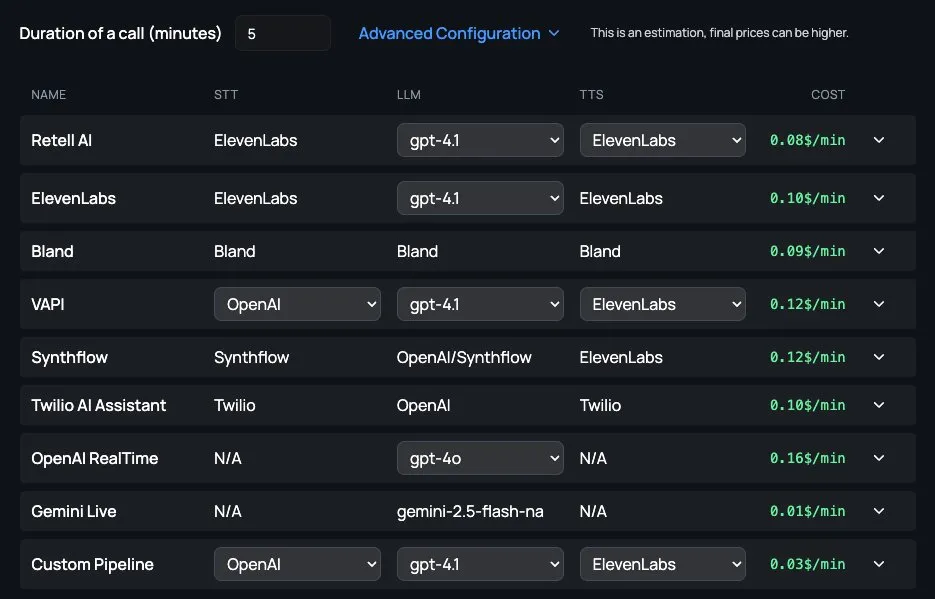Expand the Custom Pipeline row chevron

[879, 564]
